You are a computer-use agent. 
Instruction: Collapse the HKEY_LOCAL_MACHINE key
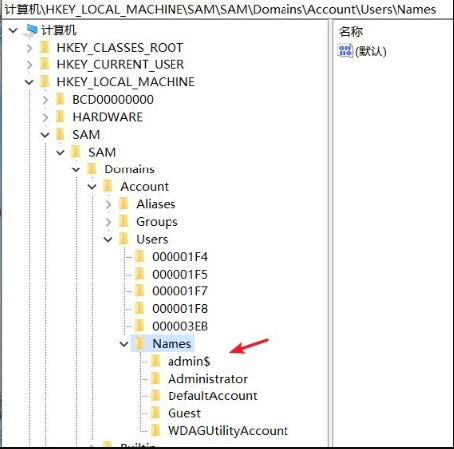[29, 82]
